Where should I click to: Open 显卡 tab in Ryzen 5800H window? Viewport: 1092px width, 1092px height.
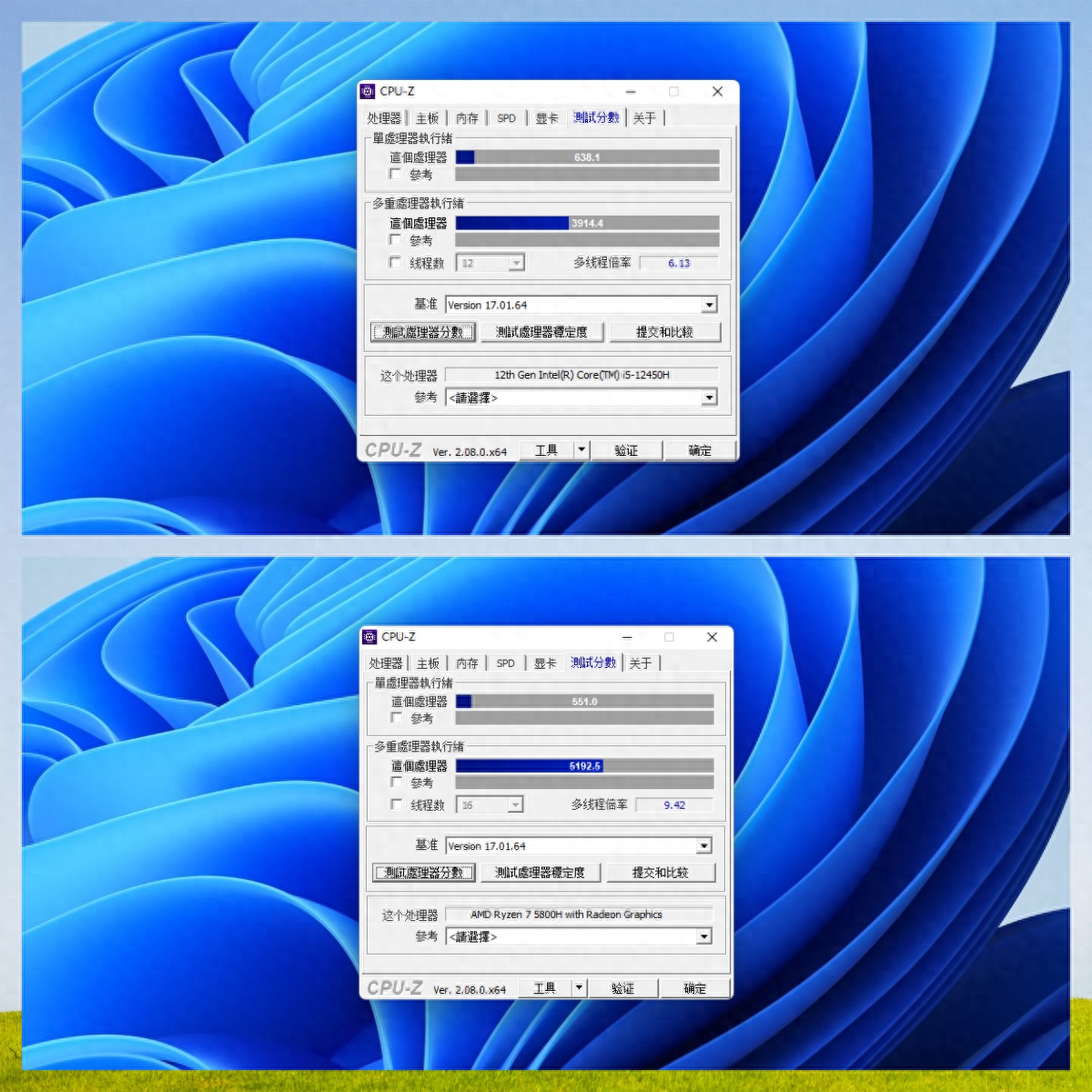click(x=545, y=663)
